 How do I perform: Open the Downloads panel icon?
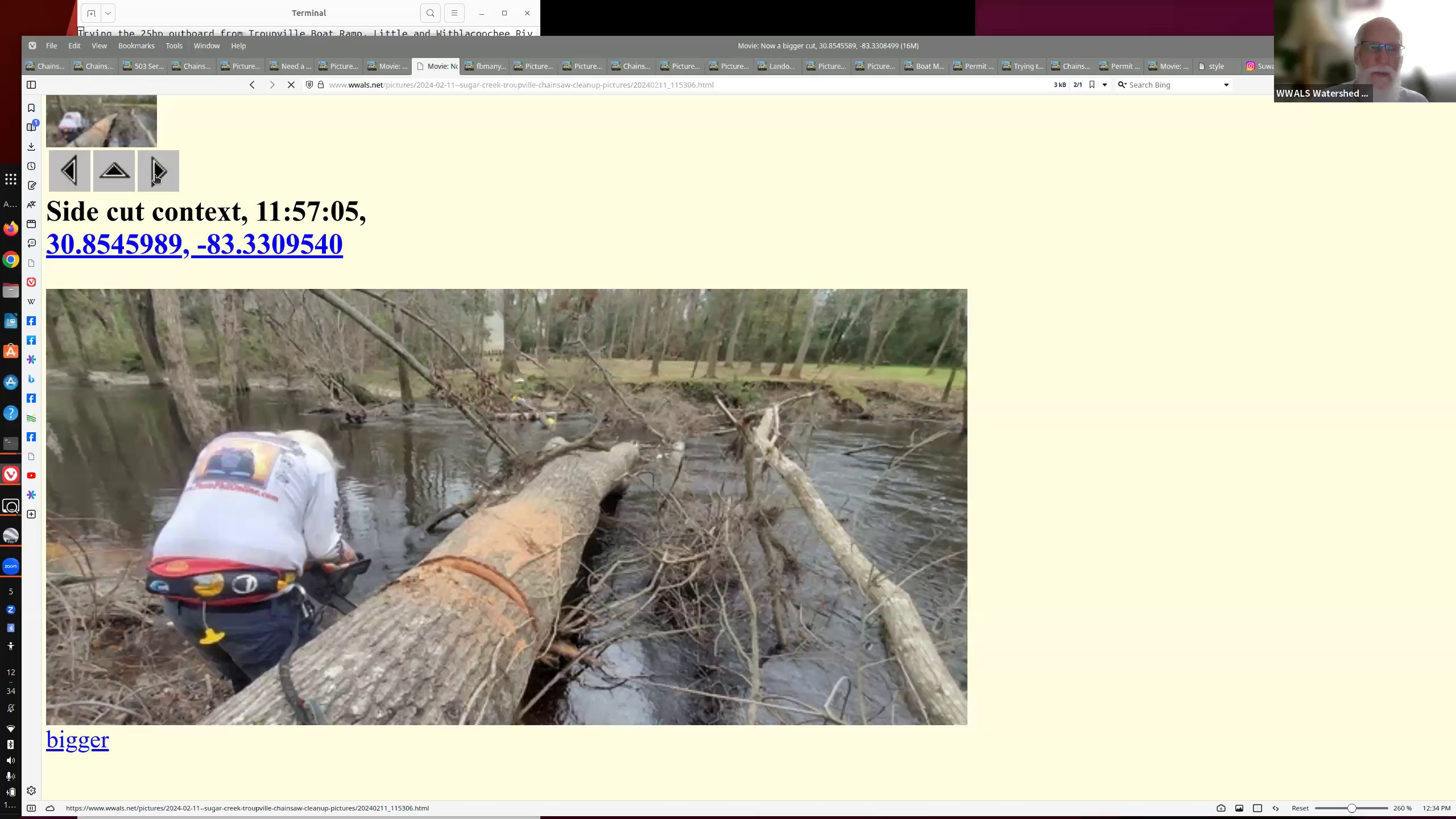click(x=31, y=147)
